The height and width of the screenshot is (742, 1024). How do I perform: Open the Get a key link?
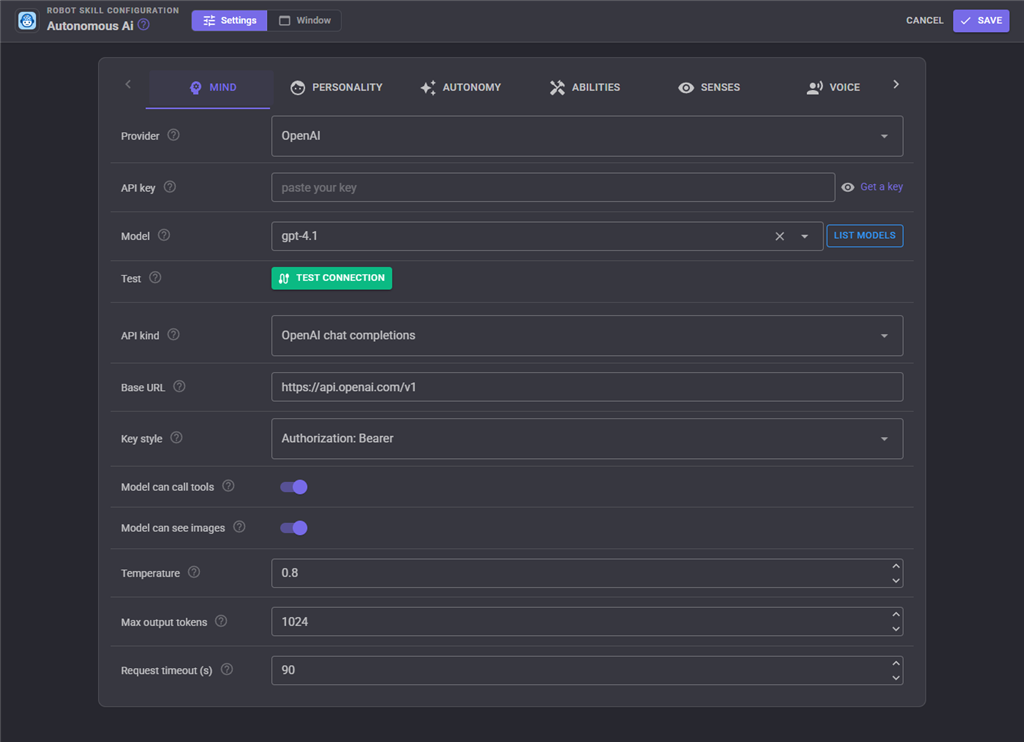pyautogui.click(x=881, y=187)
